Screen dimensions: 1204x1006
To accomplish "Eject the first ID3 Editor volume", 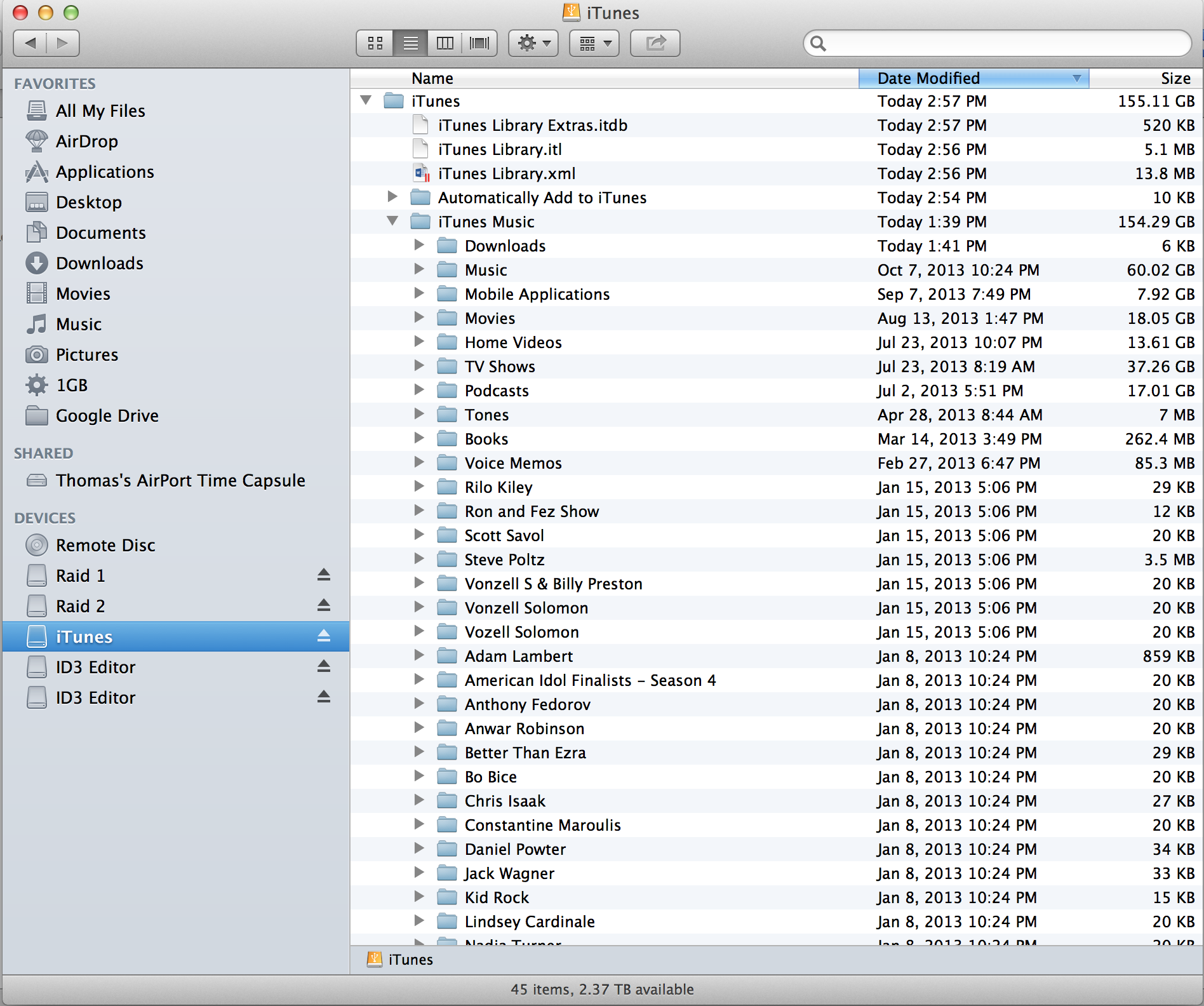I will point(324,667).
